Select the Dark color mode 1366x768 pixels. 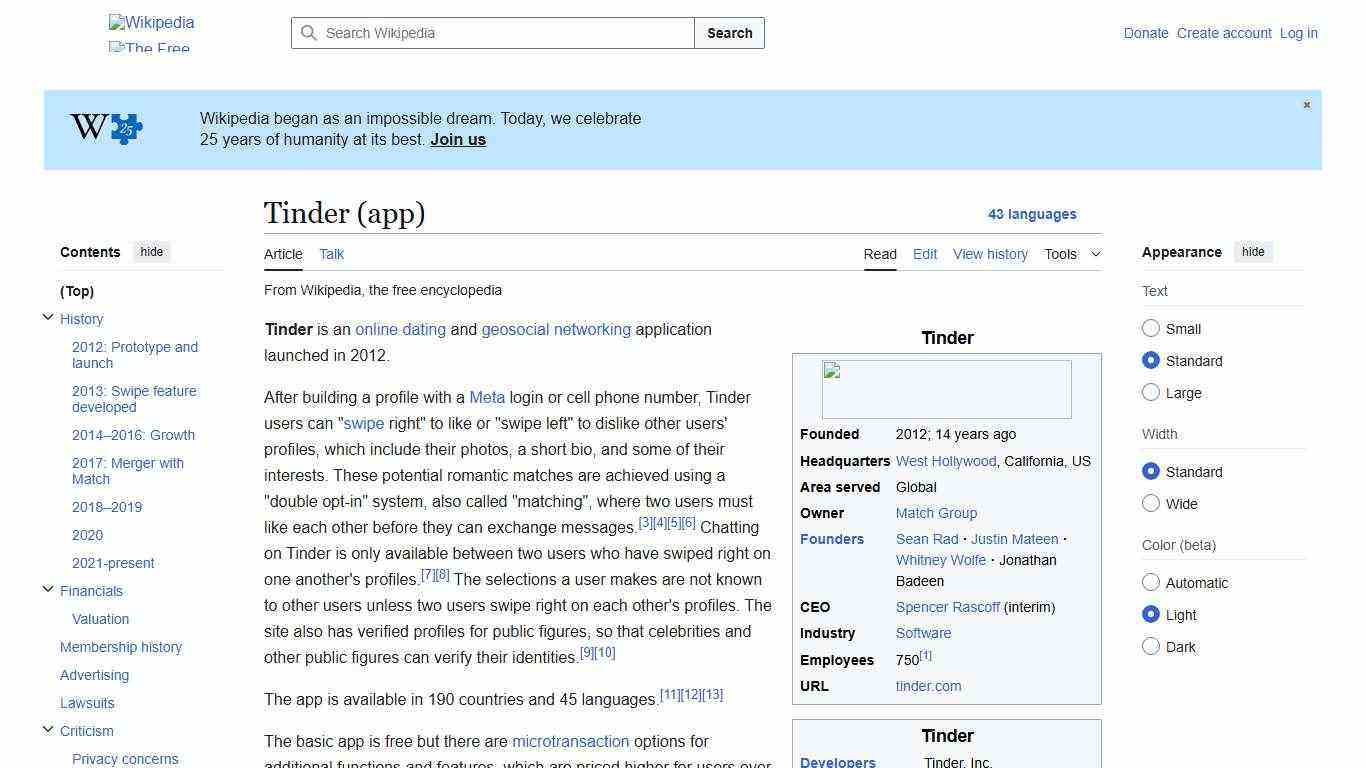click(1151, 647)
